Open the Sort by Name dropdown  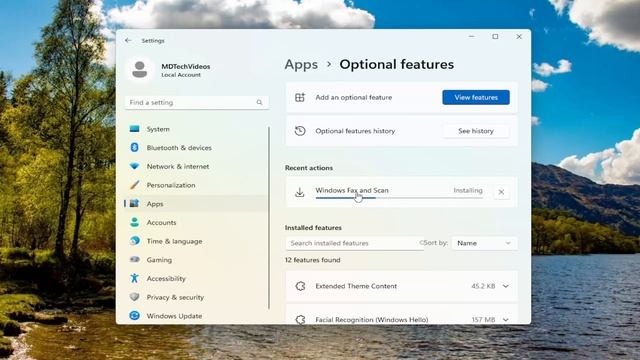[x=484, y=243]
